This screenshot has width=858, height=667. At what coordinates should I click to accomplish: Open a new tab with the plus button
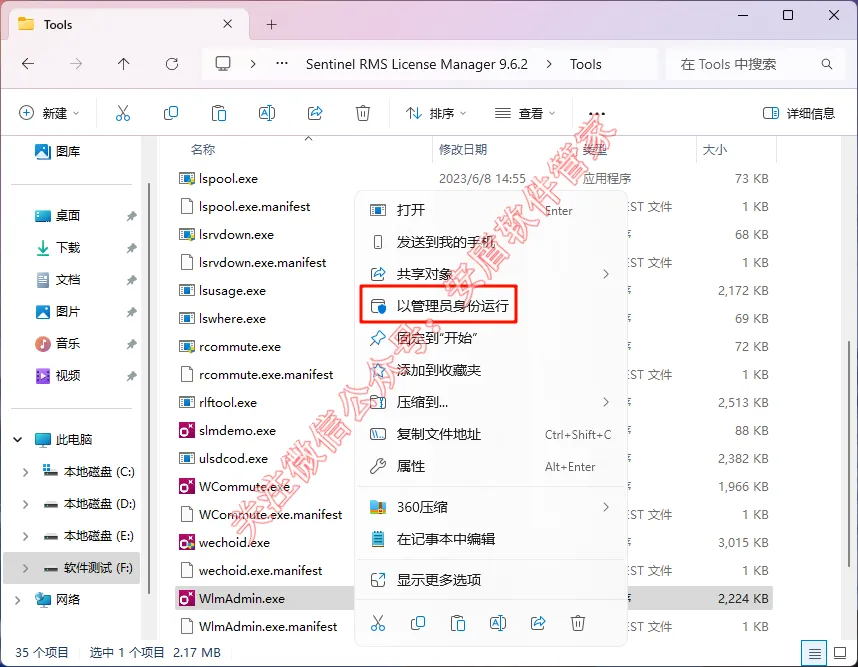[x=271, y=25]
